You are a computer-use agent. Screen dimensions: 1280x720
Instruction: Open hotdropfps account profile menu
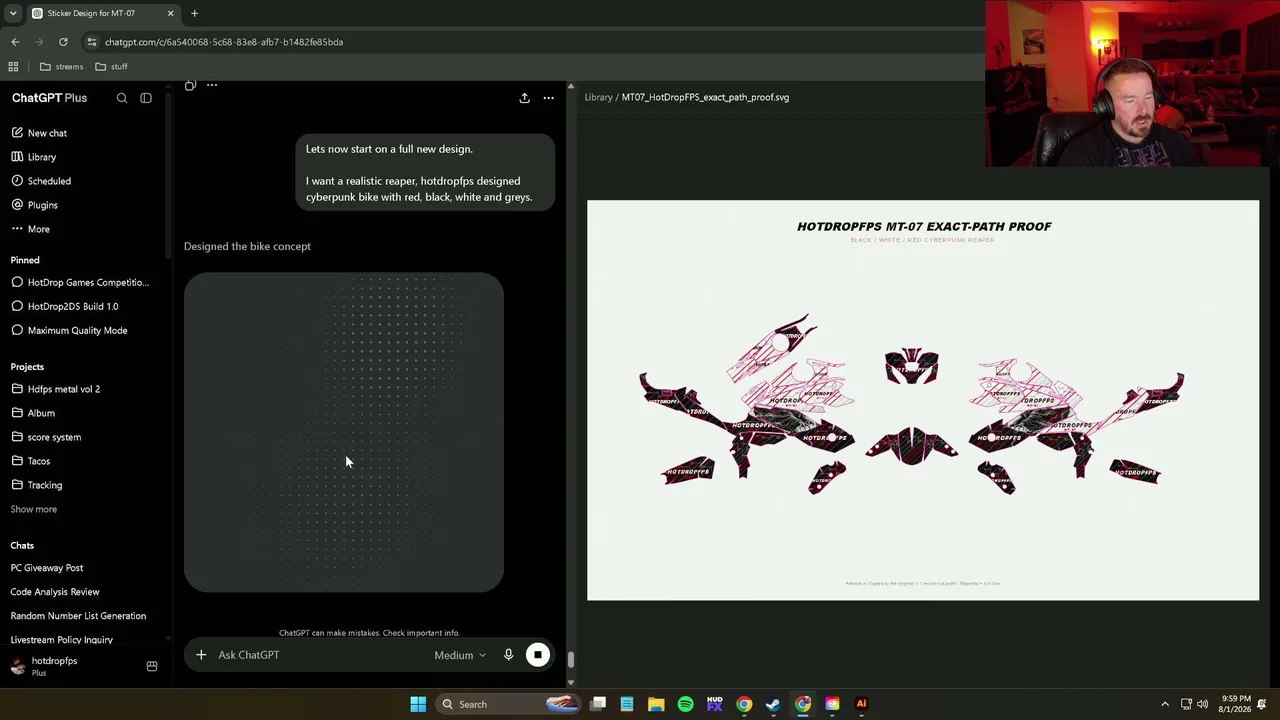pos(45,666)
